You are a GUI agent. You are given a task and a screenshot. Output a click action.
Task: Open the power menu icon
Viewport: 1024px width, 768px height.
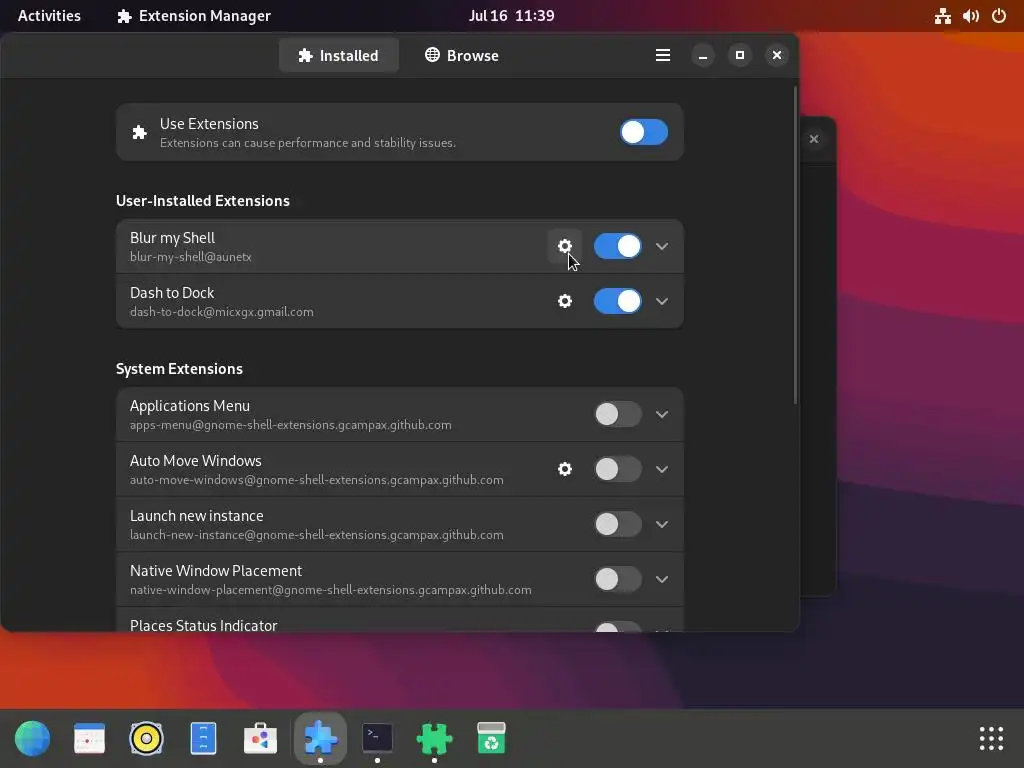[x=999, y=16]
